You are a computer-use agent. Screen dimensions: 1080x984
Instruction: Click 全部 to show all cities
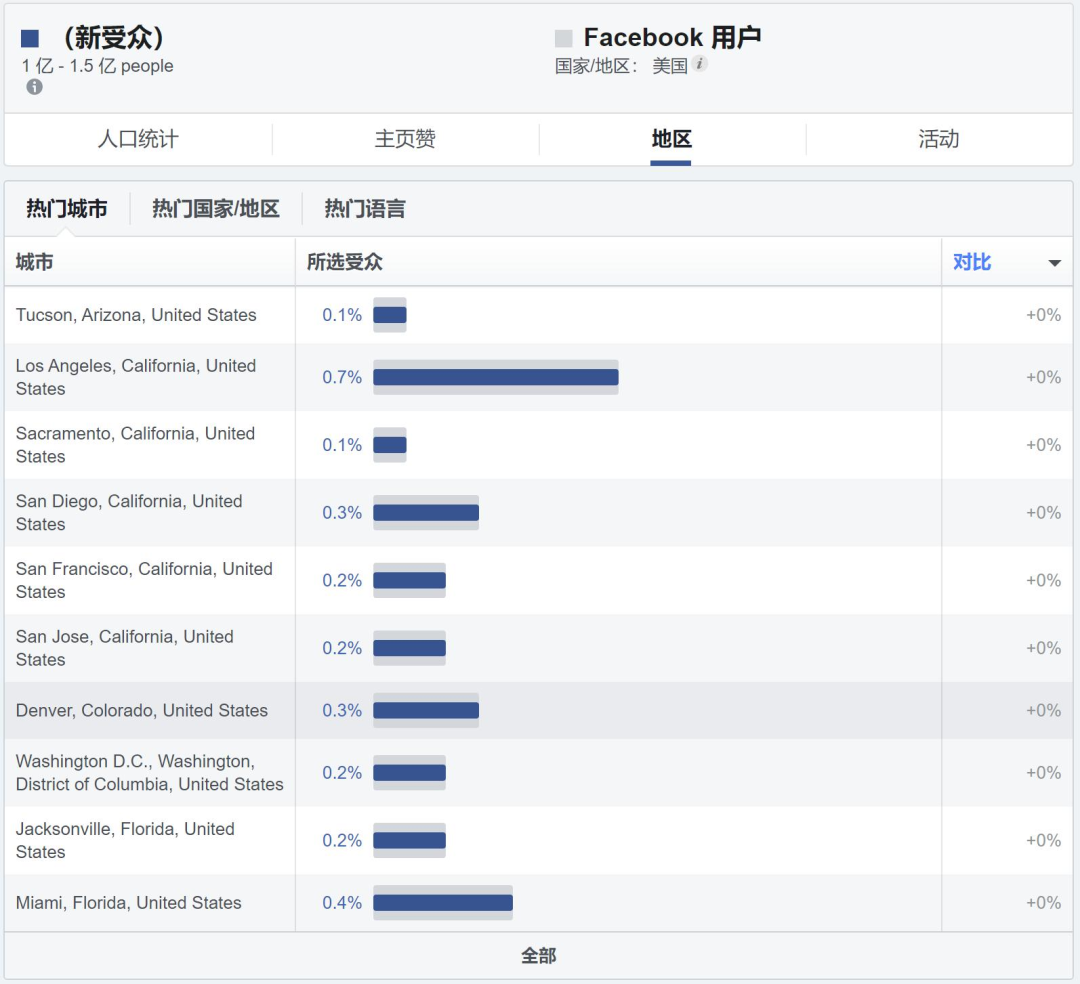click(538, 956)
